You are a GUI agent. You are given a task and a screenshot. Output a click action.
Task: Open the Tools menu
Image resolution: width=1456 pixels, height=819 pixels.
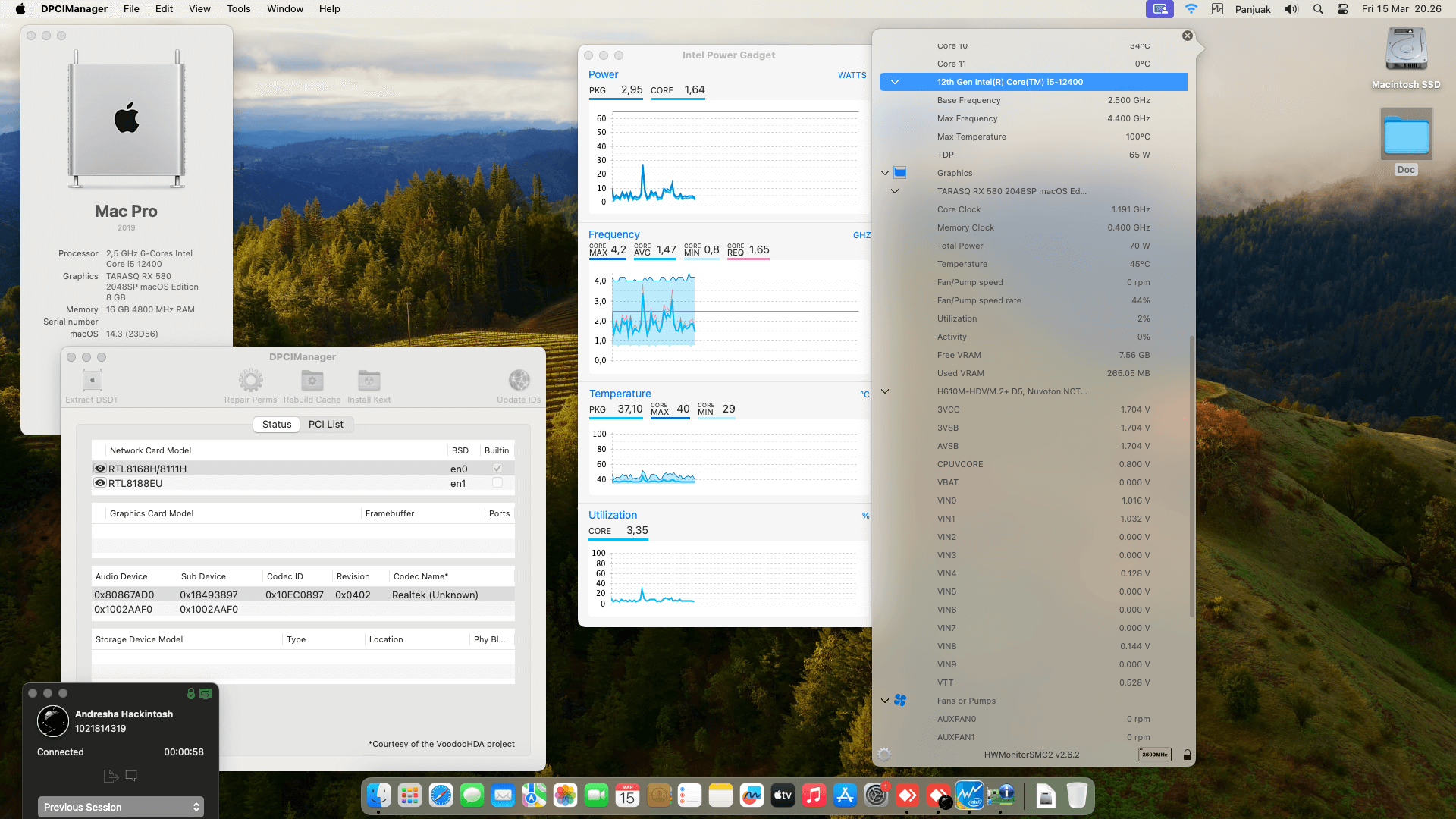point(238,8)
